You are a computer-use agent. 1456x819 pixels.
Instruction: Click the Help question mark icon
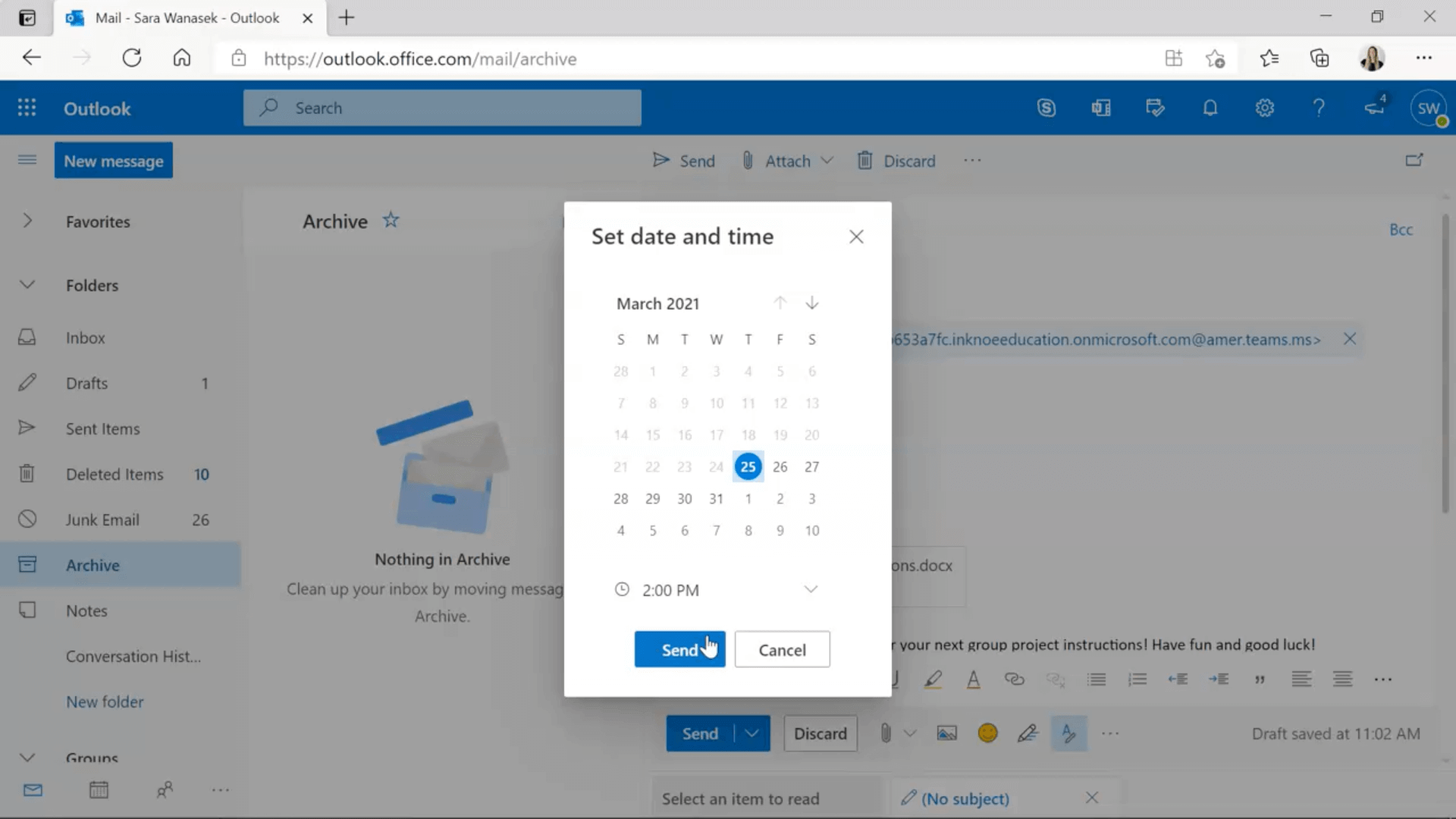coord(1318,108)
